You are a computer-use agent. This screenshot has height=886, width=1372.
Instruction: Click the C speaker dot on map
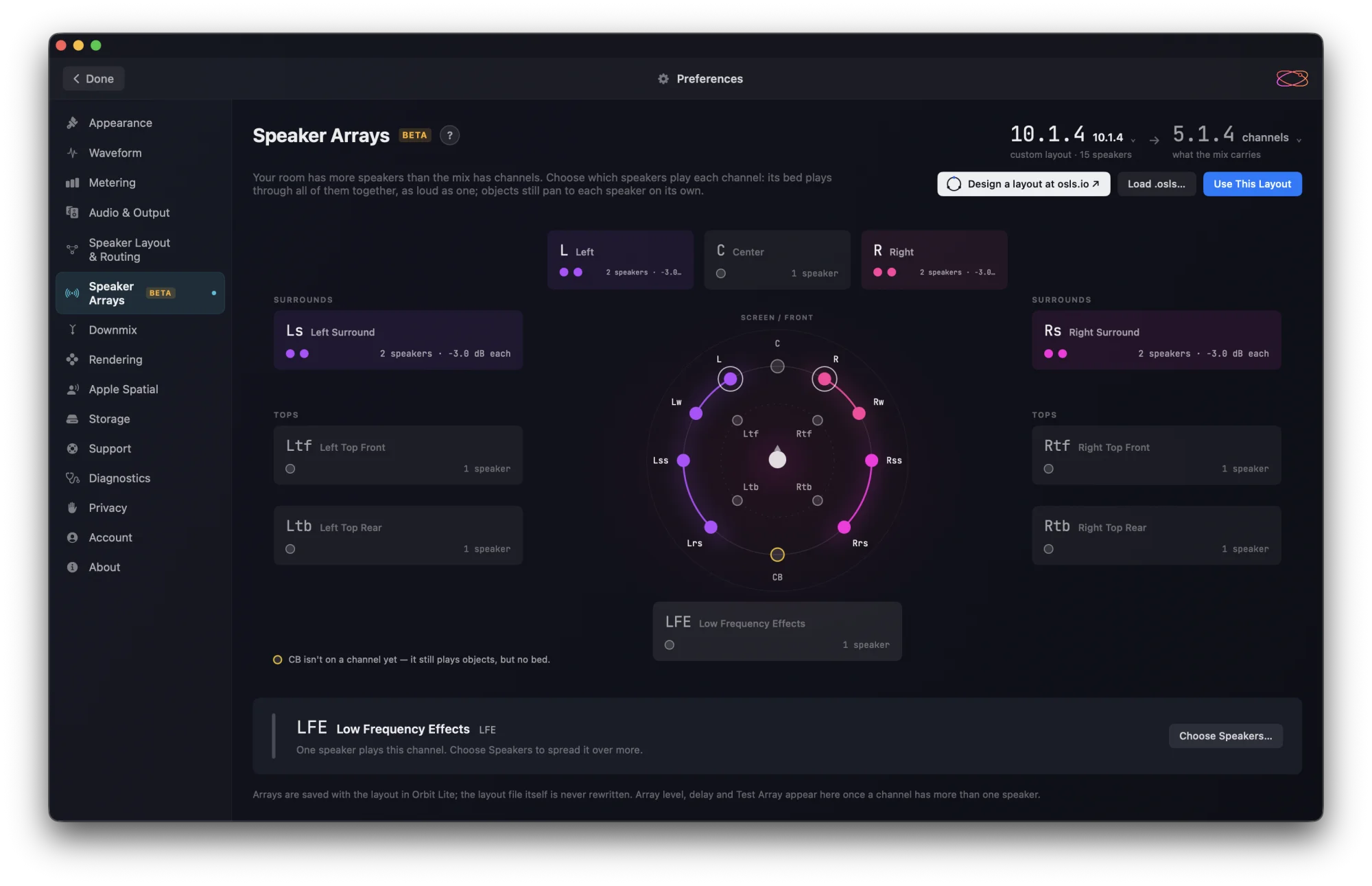(777, 366)
